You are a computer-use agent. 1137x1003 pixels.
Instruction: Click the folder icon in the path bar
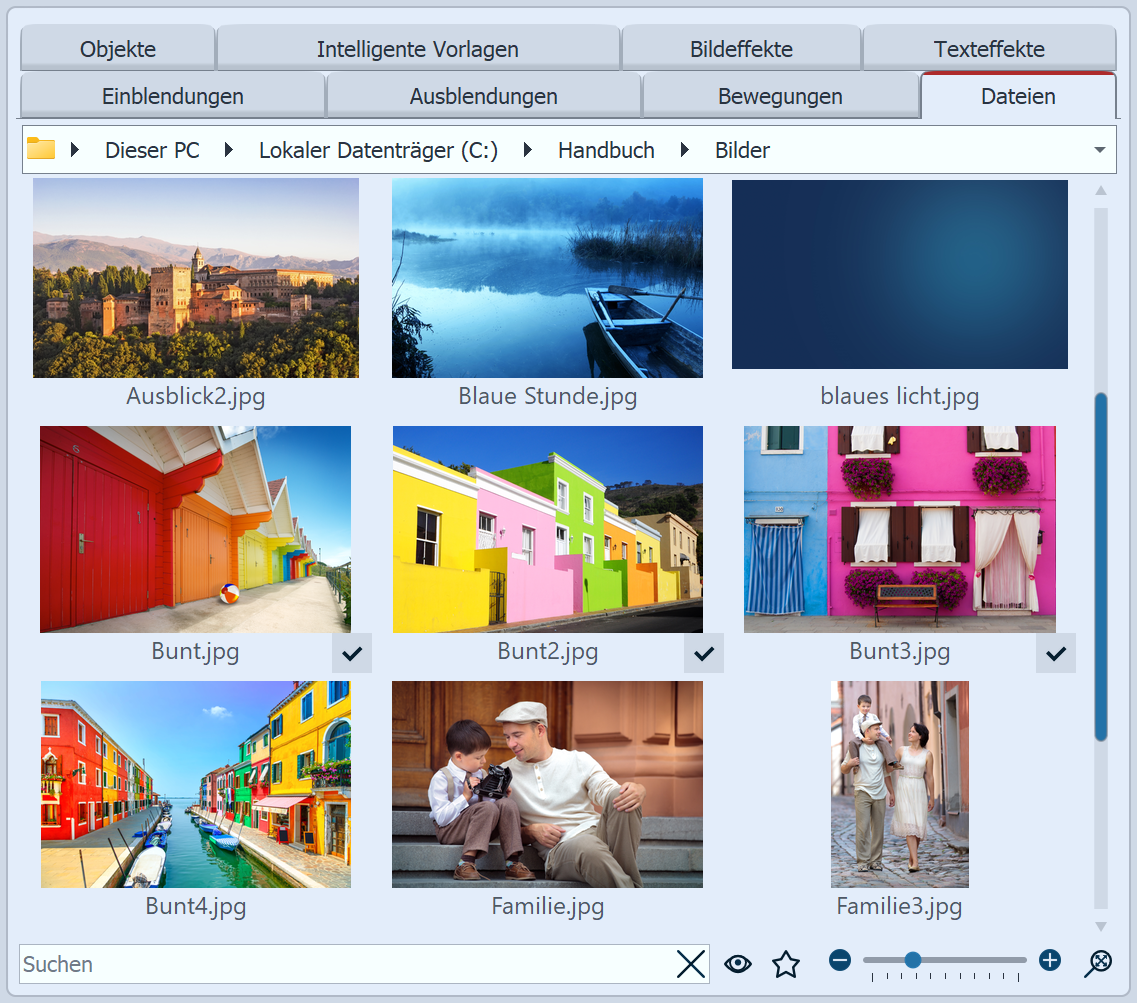(x=40, y=149)
